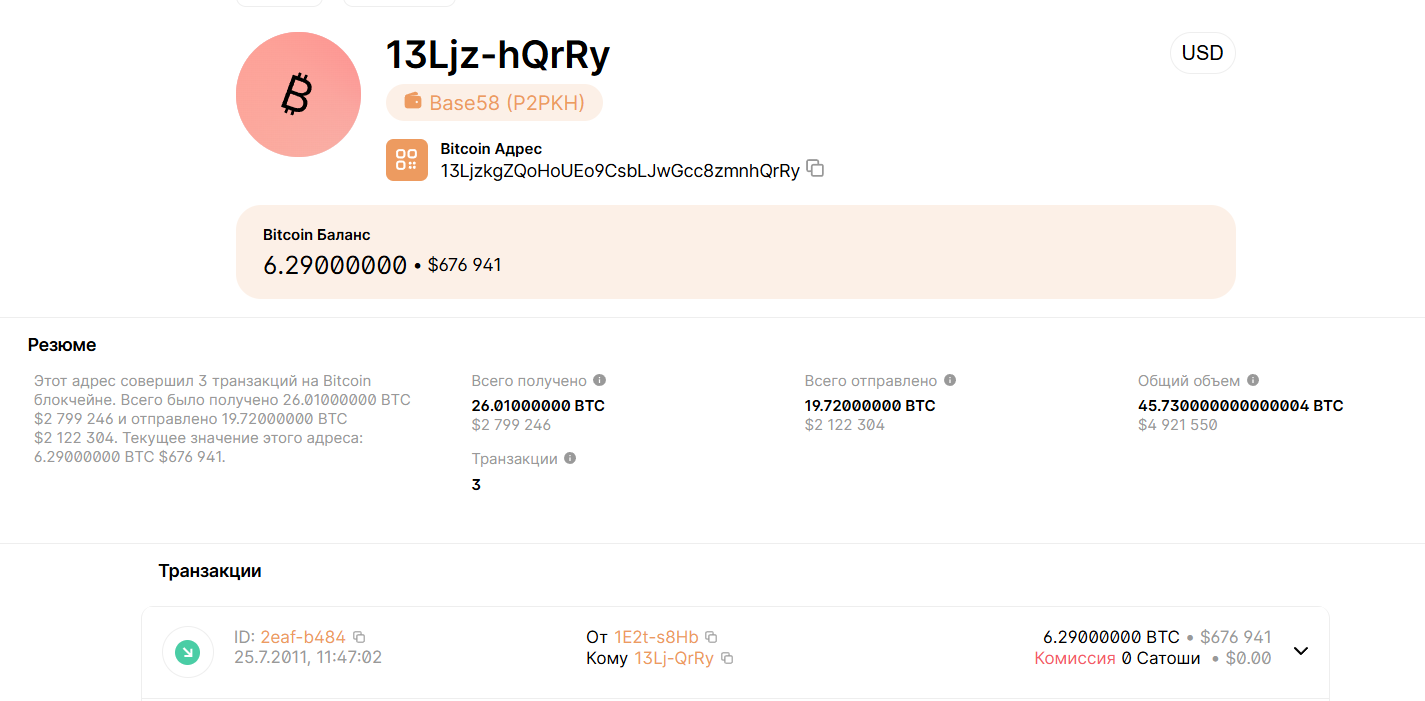
Task: Copy the full Bitcoin address
Action: 815,169
